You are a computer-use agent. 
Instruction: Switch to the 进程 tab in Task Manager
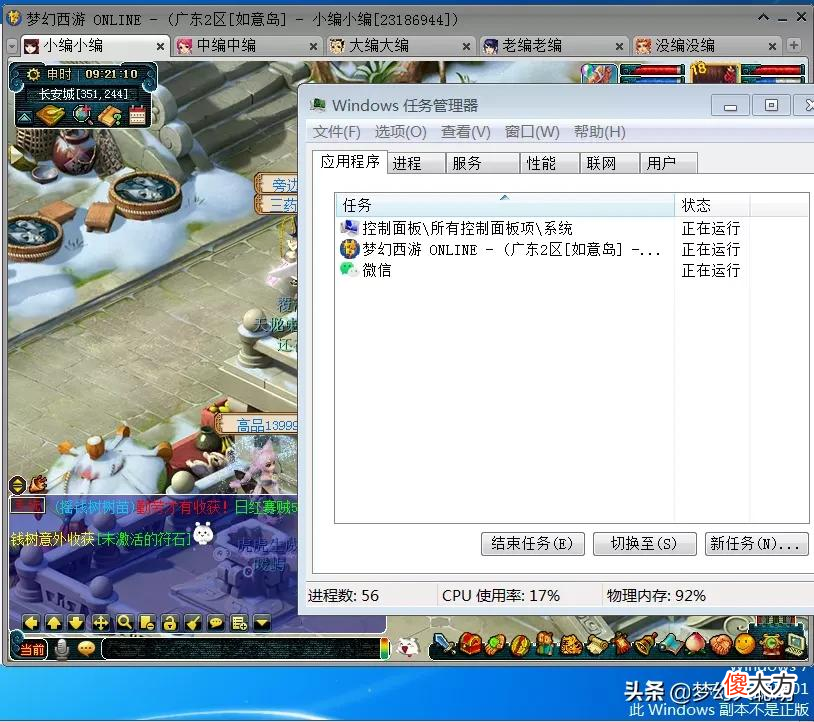click(407, 163)
